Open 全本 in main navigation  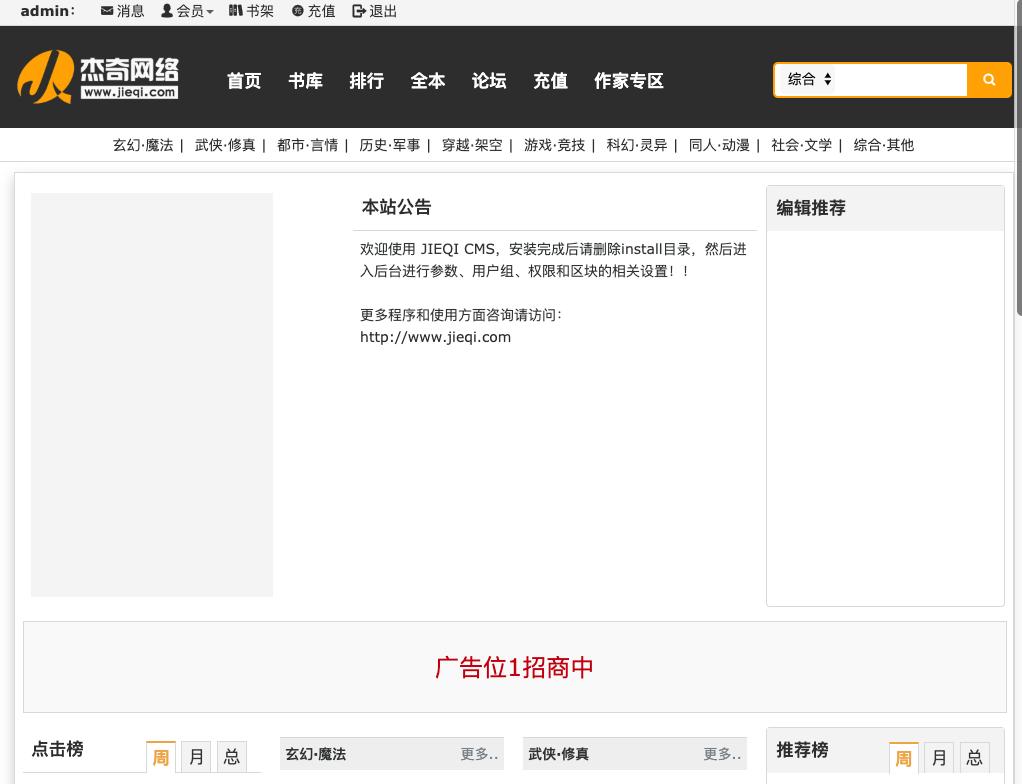point(428,81)
